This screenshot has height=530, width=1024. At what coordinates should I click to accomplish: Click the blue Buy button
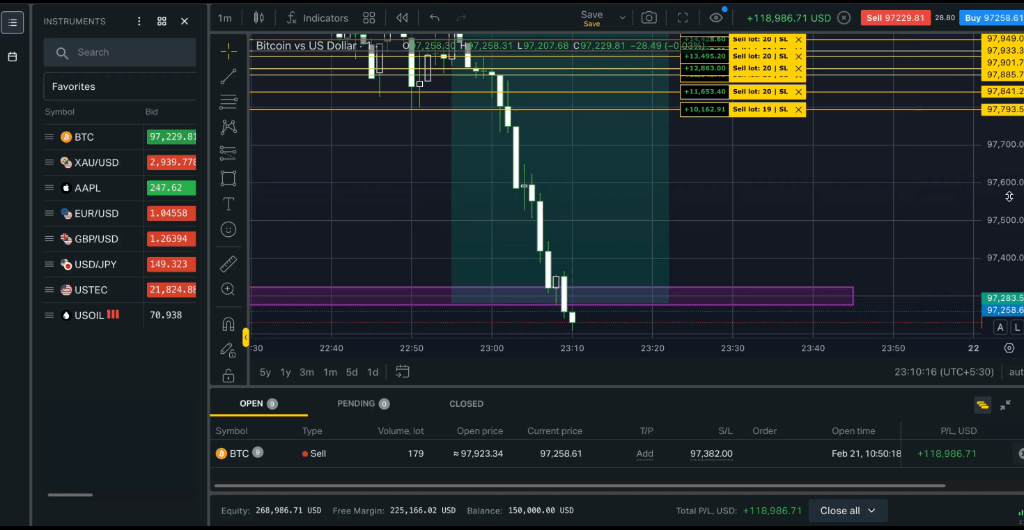coord(991,18)
